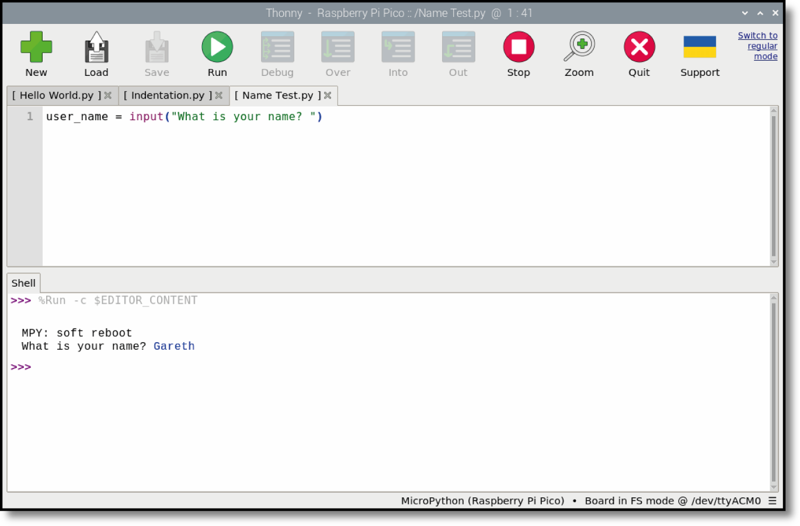
Task: Create a new file with the New icon
Action: pyautogui.click(x=36, y=47)
